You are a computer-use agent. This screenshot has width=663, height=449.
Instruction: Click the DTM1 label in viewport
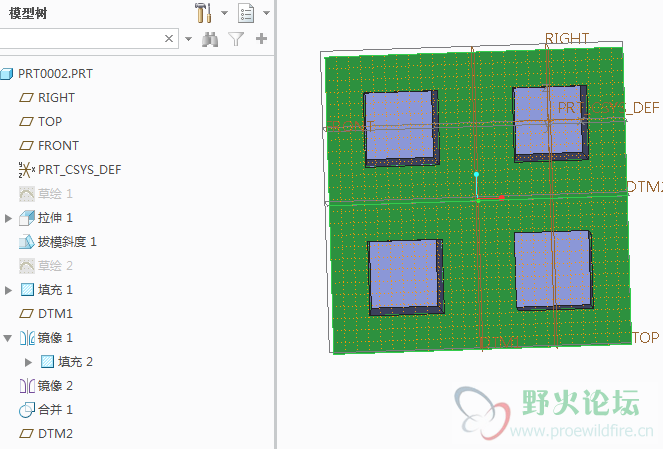(500, 342)
